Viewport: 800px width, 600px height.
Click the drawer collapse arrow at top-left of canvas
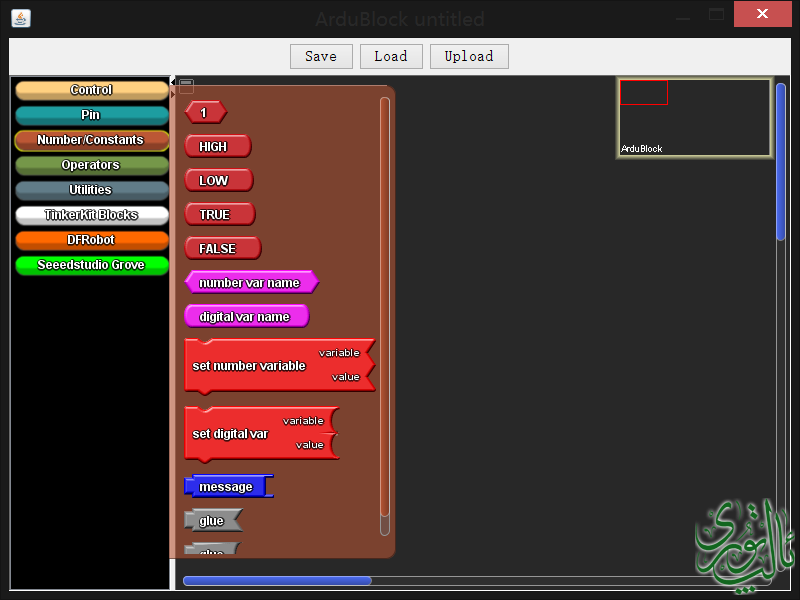point(172,82)
